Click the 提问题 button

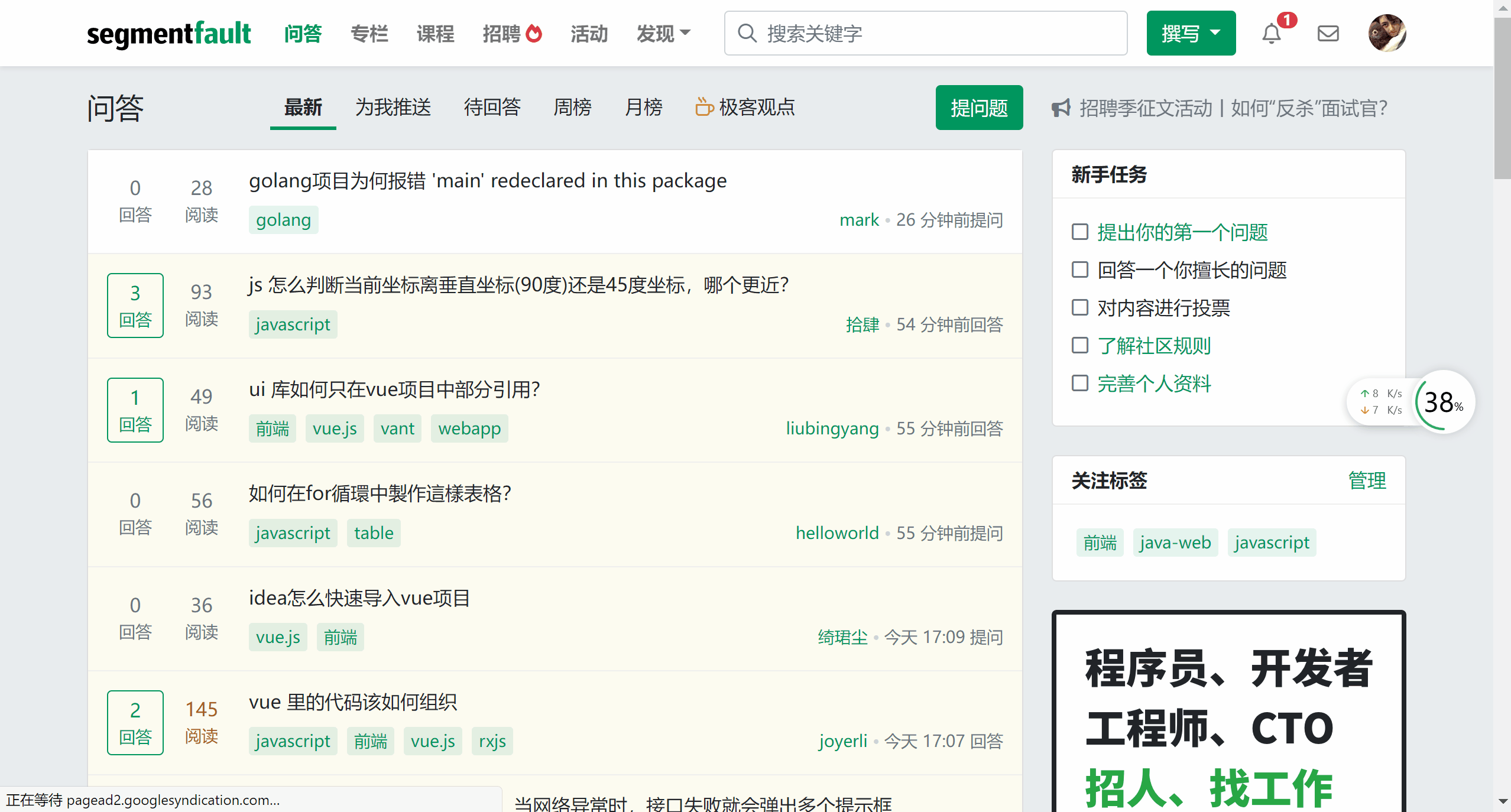(x=979, y=108)
